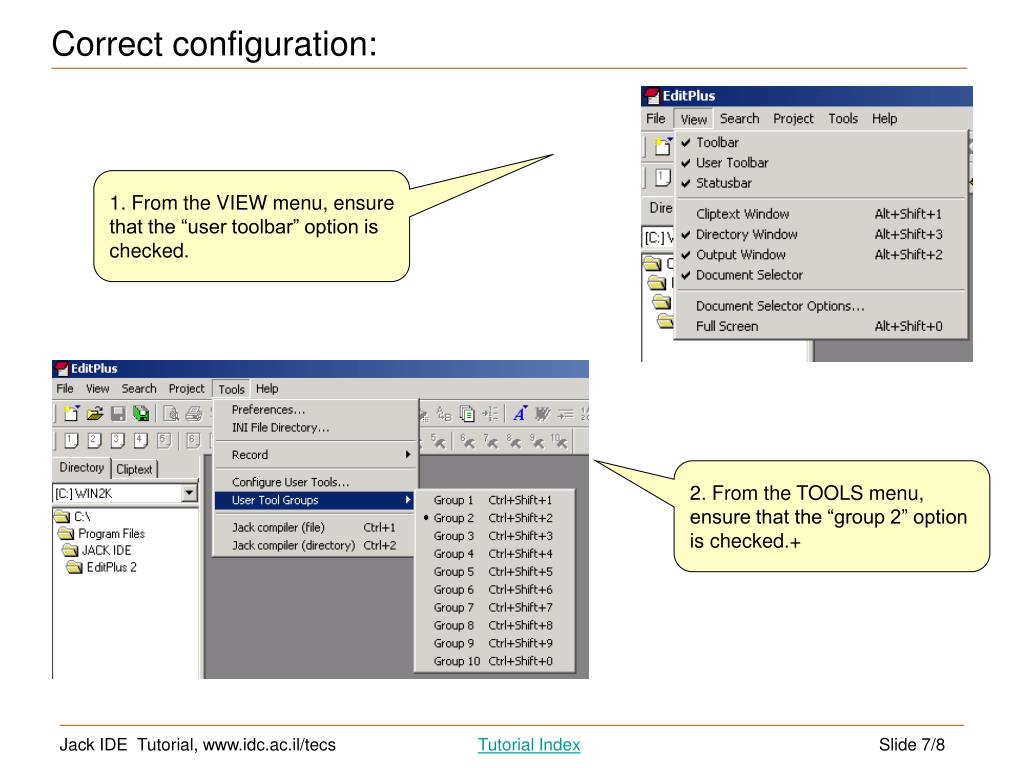
Task: Click the hammer tool 5 icon
Action: click(438, 441)
